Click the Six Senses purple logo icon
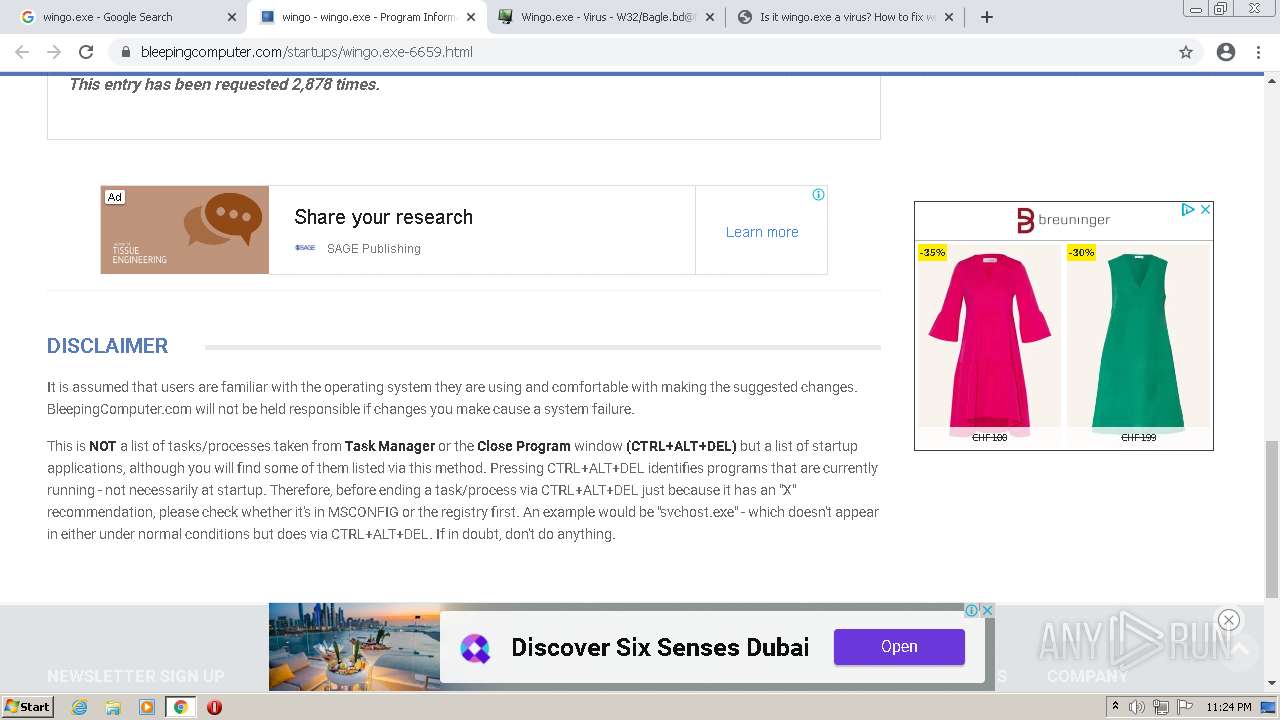1280x720 pixels. [475, 649]
